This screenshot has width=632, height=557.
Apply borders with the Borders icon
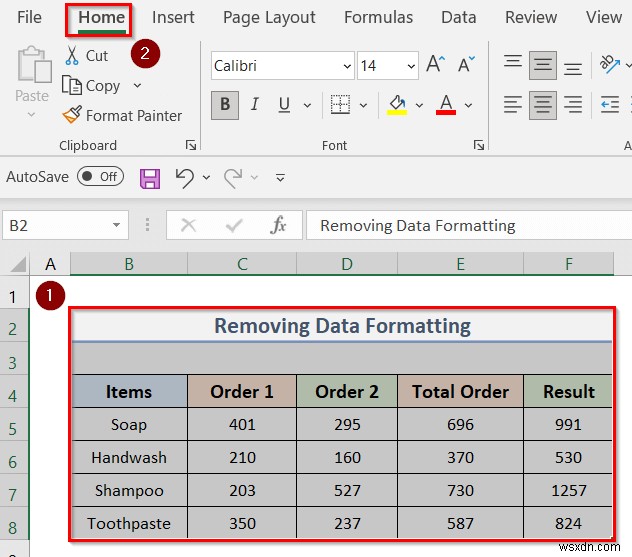[x=340, y=105]
